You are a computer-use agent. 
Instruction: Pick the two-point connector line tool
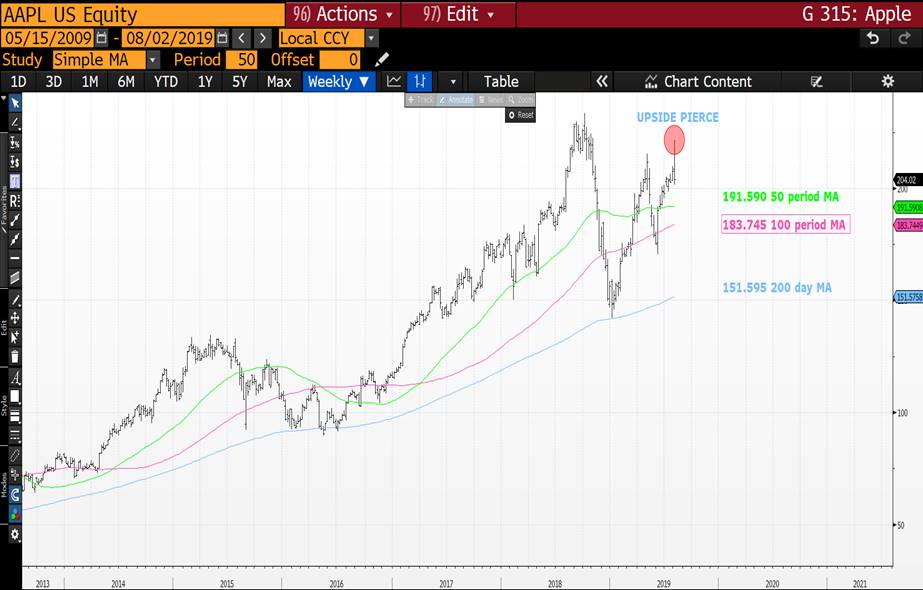click(15, 220)
